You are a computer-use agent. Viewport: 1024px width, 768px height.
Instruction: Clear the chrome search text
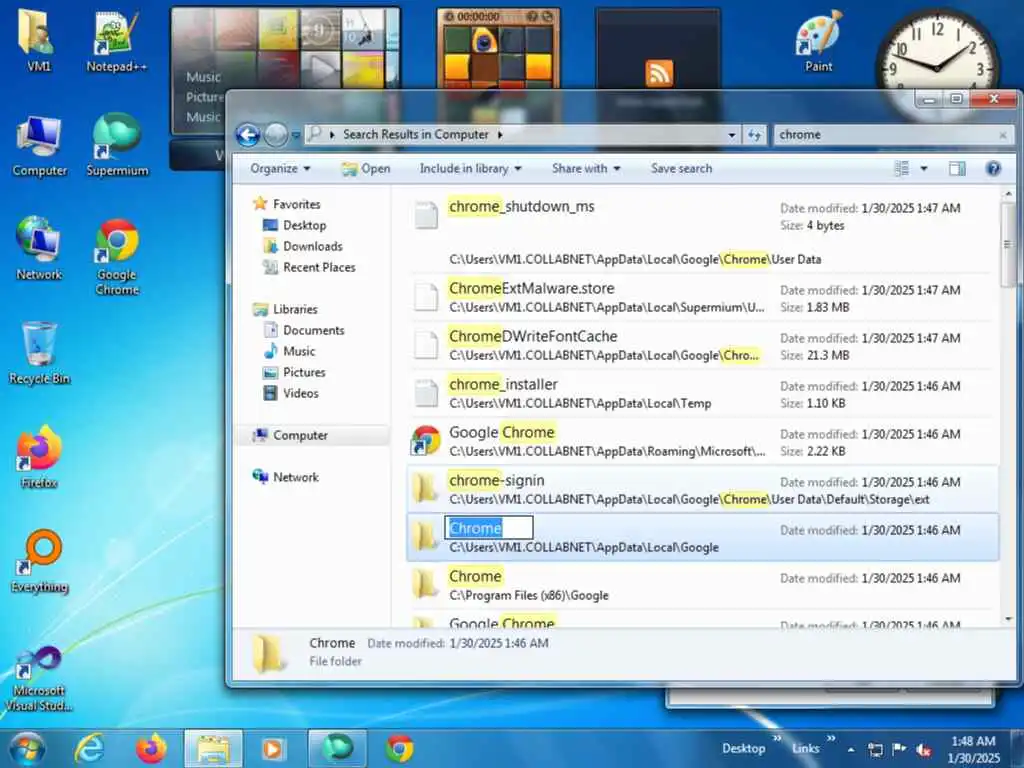[1003, 135]
